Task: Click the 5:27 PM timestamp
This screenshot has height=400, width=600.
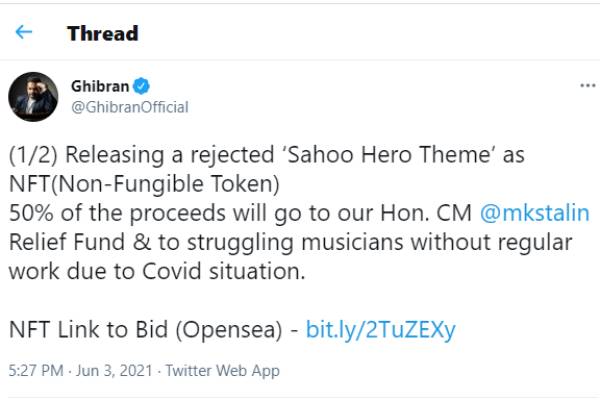Action: (36, 370)
